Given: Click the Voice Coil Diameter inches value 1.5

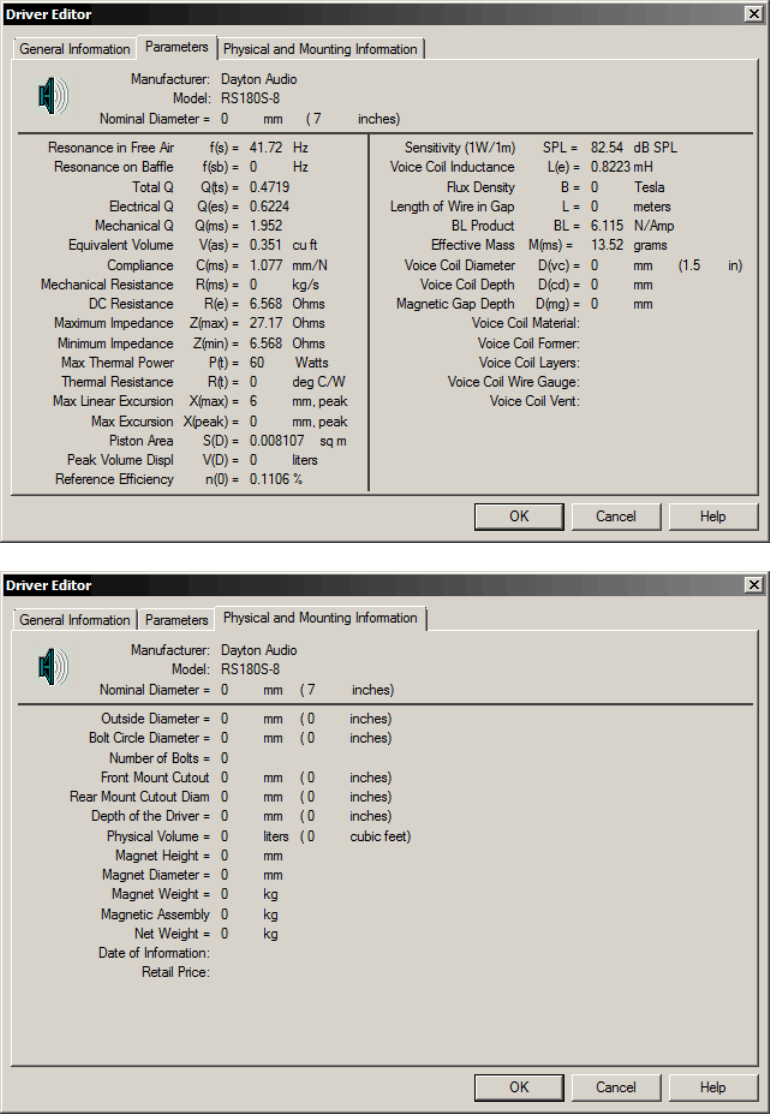Looking at the screenshot, I should 690,266.
